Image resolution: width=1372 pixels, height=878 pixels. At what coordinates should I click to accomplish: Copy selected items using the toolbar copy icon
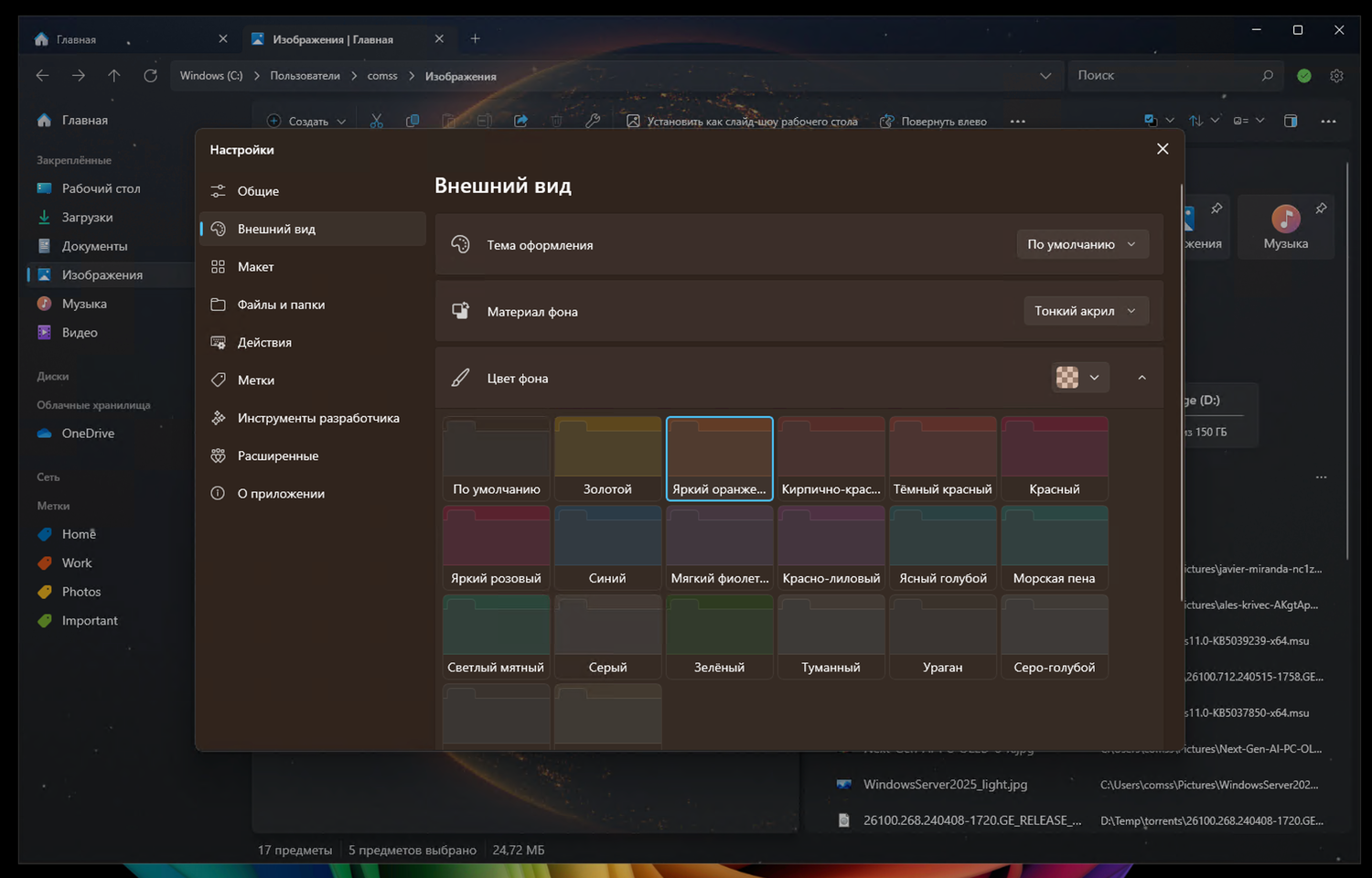click(x=413, y=121)
